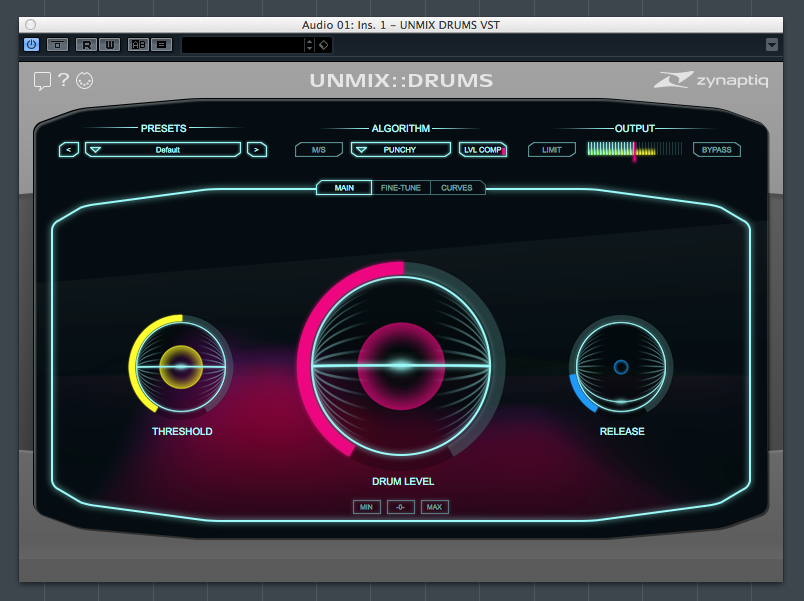
Task: Switch to the CURVES tab
Action: click(x=457, y=188)
